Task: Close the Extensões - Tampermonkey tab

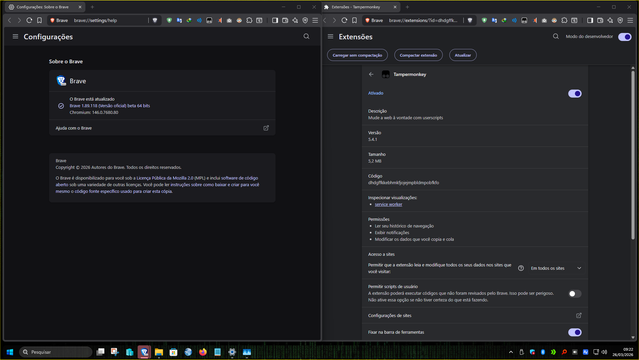Action: pos(395,7)
